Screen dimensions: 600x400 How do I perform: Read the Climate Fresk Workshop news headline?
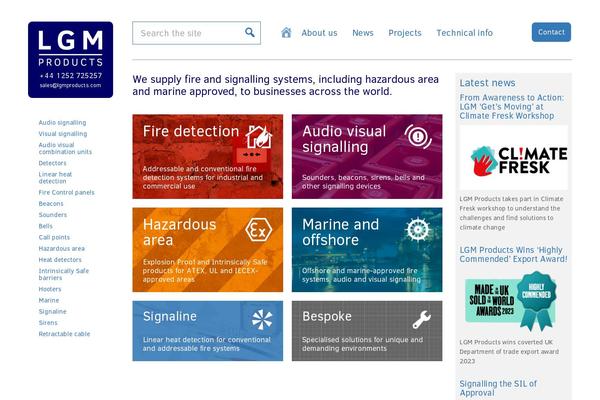[512, 106]
